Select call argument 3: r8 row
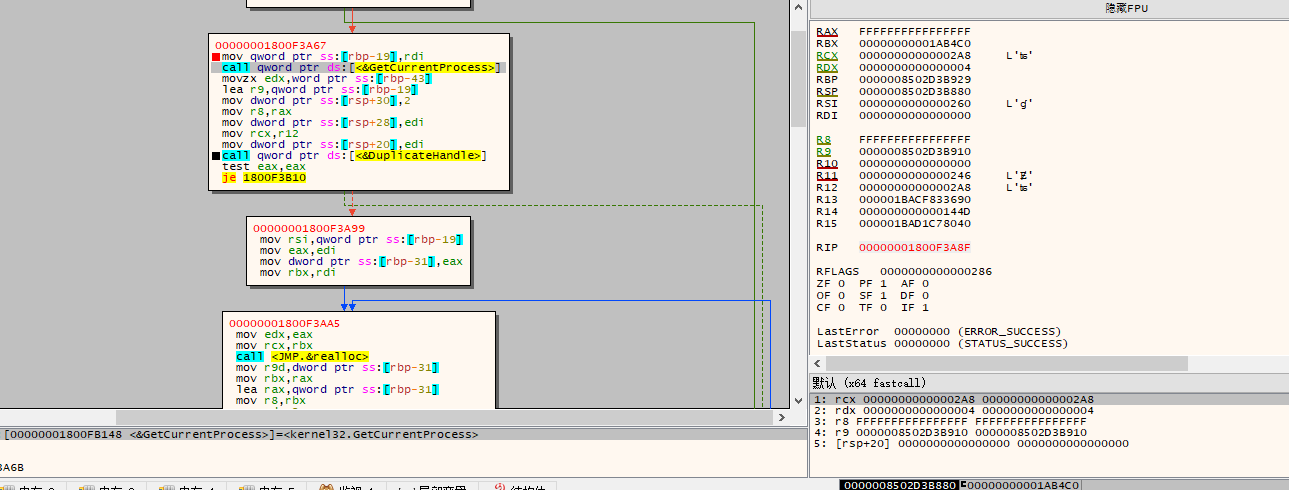 (x=1048, y=421)
